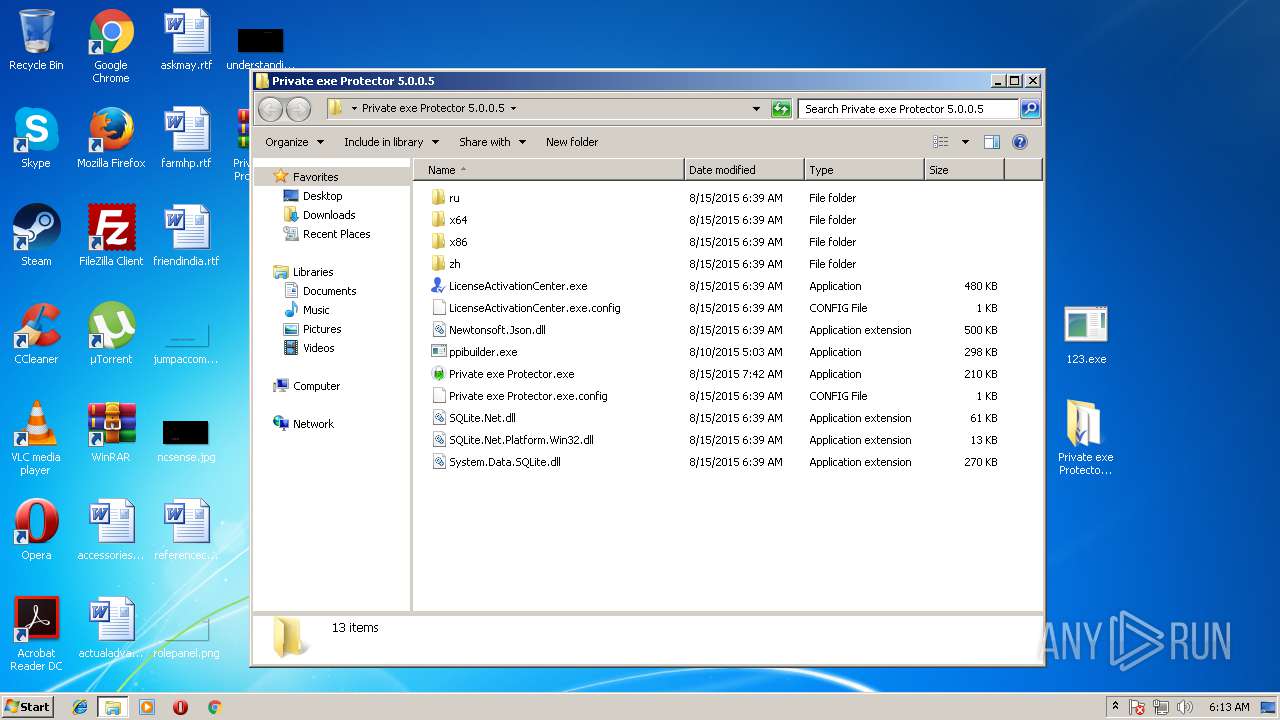Click the explorer Forward navigation button
1280x720 pixels.
pos(298,109)
